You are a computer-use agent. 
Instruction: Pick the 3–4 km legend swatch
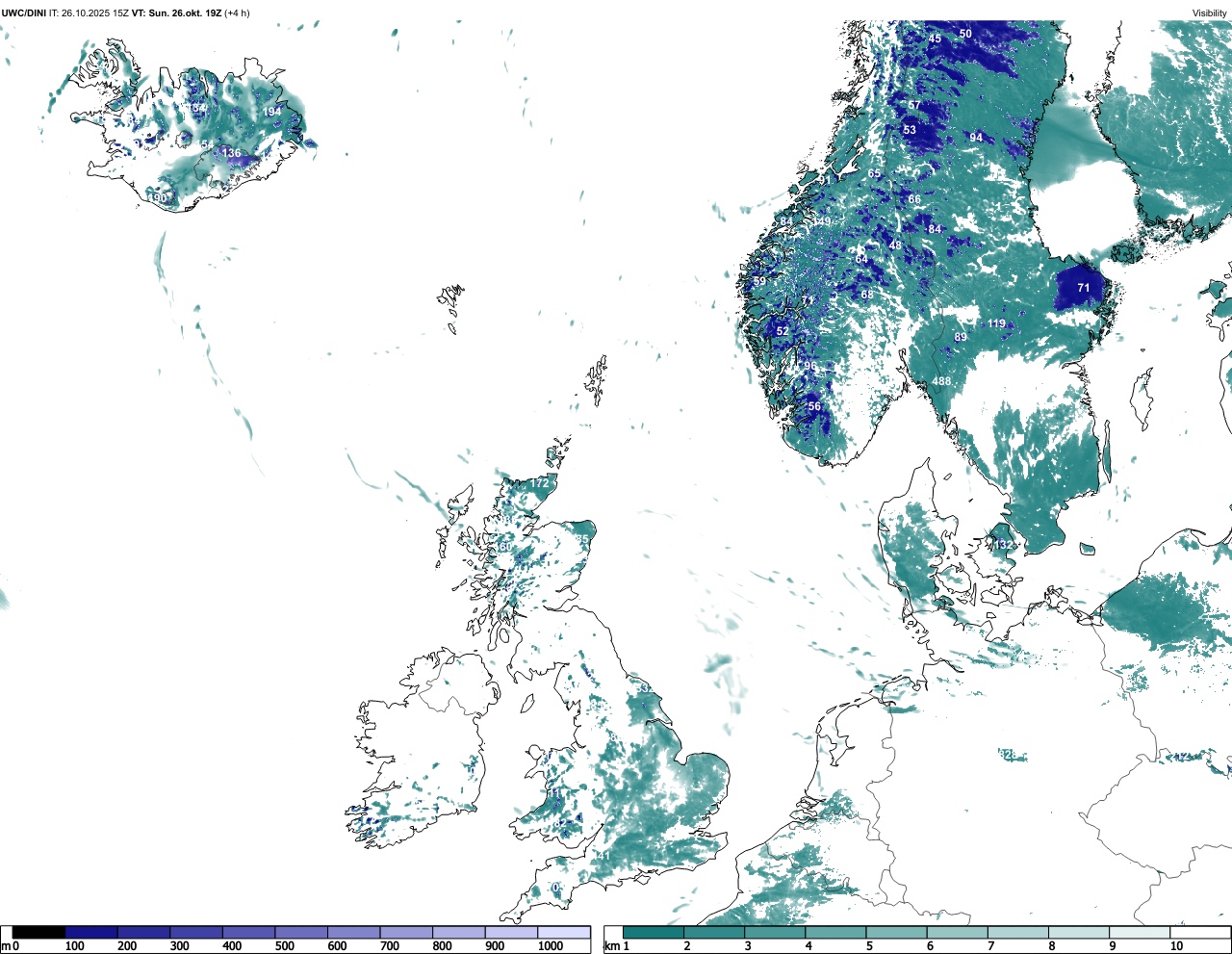tap(775, 932)
